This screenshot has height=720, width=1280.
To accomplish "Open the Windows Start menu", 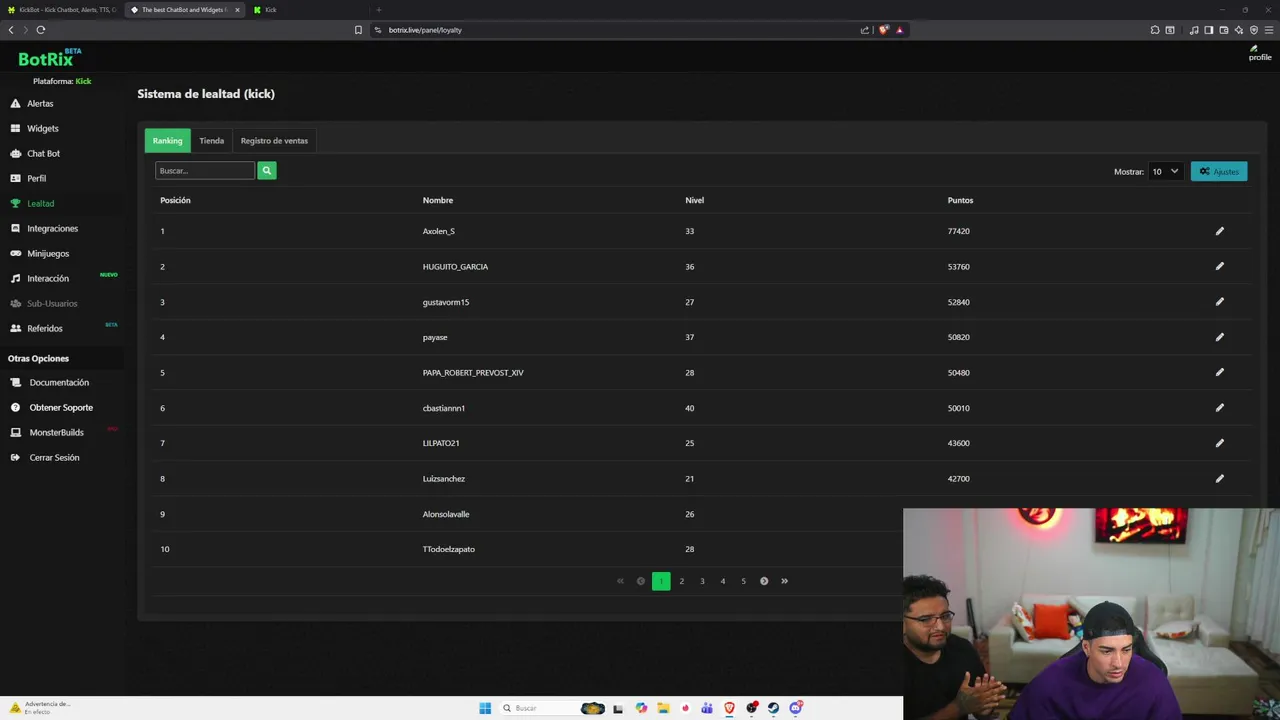I will 485,708.
